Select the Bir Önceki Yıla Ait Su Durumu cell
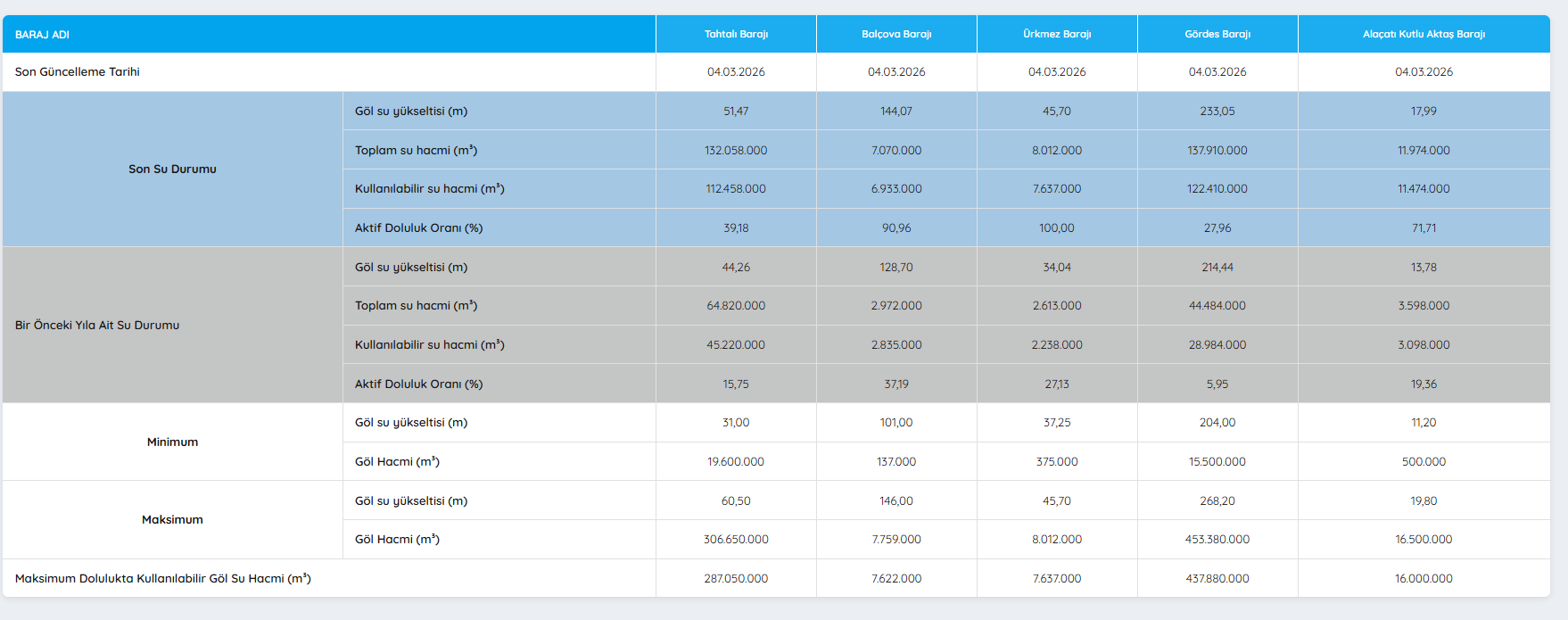This screenshot has width=1568, height=620. coord(97,326)
